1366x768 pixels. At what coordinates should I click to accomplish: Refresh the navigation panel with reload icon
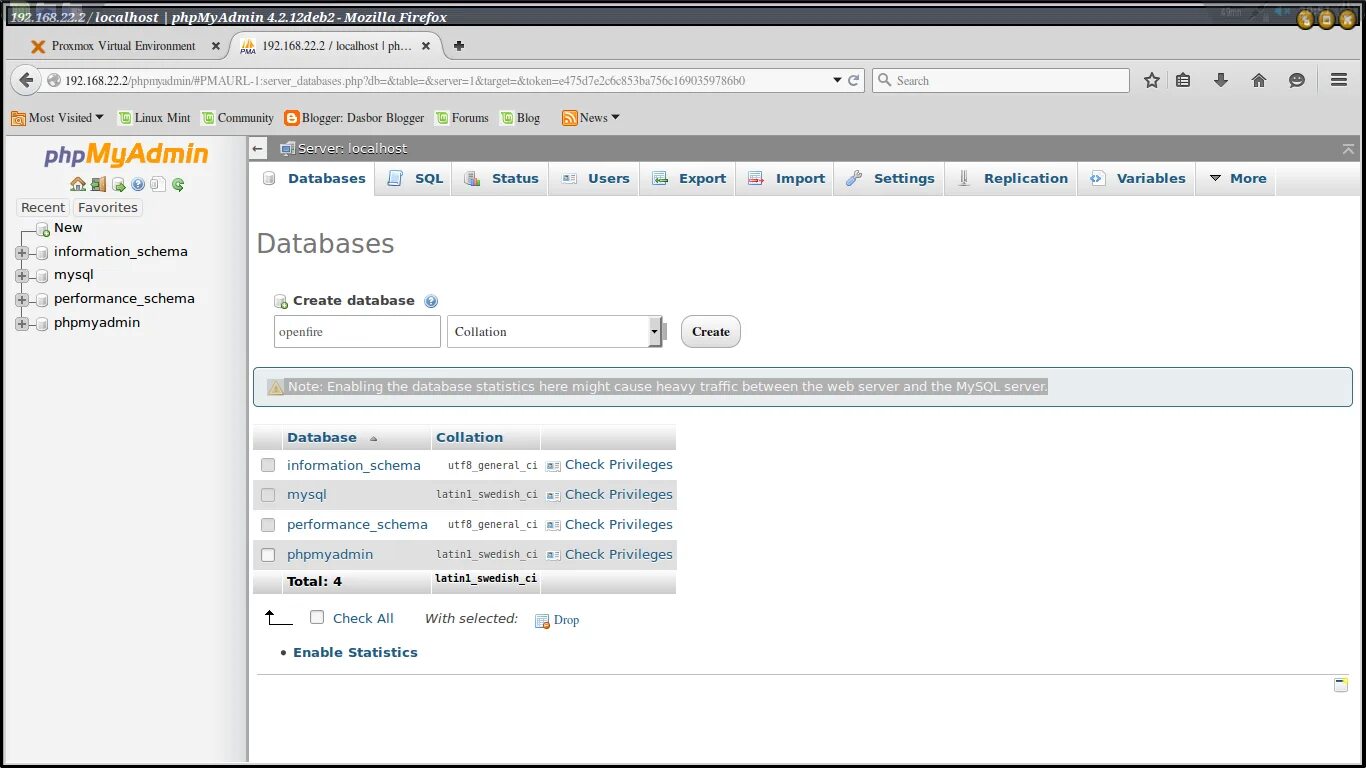point(178,184)
